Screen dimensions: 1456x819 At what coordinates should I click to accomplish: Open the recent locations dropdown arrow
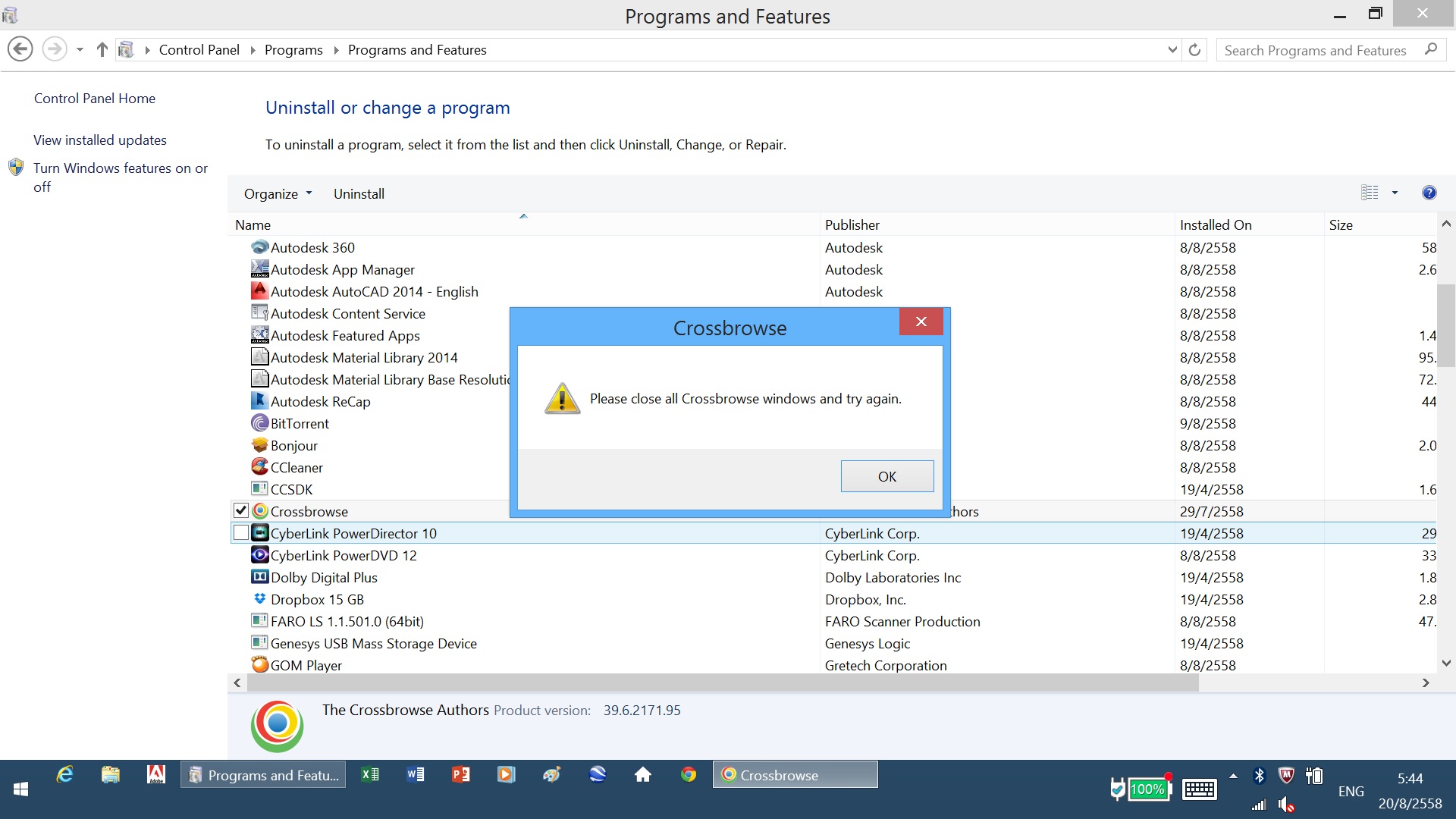[x=80, y=50]
